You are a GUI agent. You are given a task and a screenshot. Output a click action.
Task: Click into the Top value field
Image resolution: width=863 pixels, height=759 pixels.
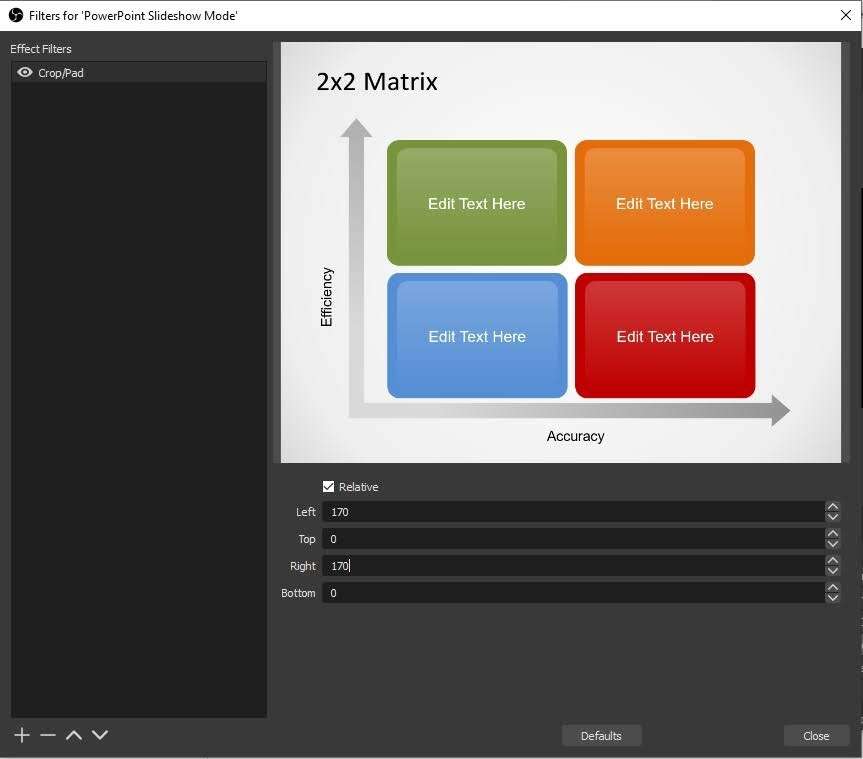pos(570,539)
